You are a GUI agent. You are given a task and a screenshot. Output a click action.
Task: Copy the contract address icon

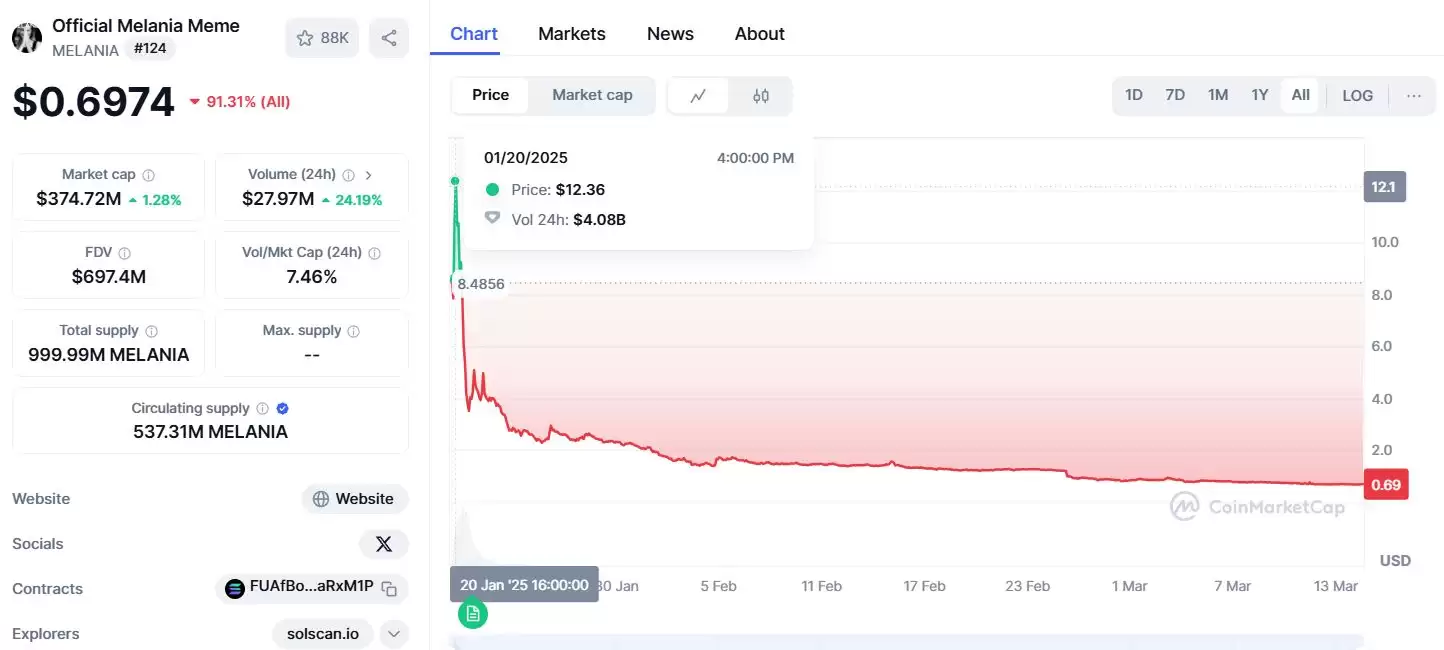point(389,588)
